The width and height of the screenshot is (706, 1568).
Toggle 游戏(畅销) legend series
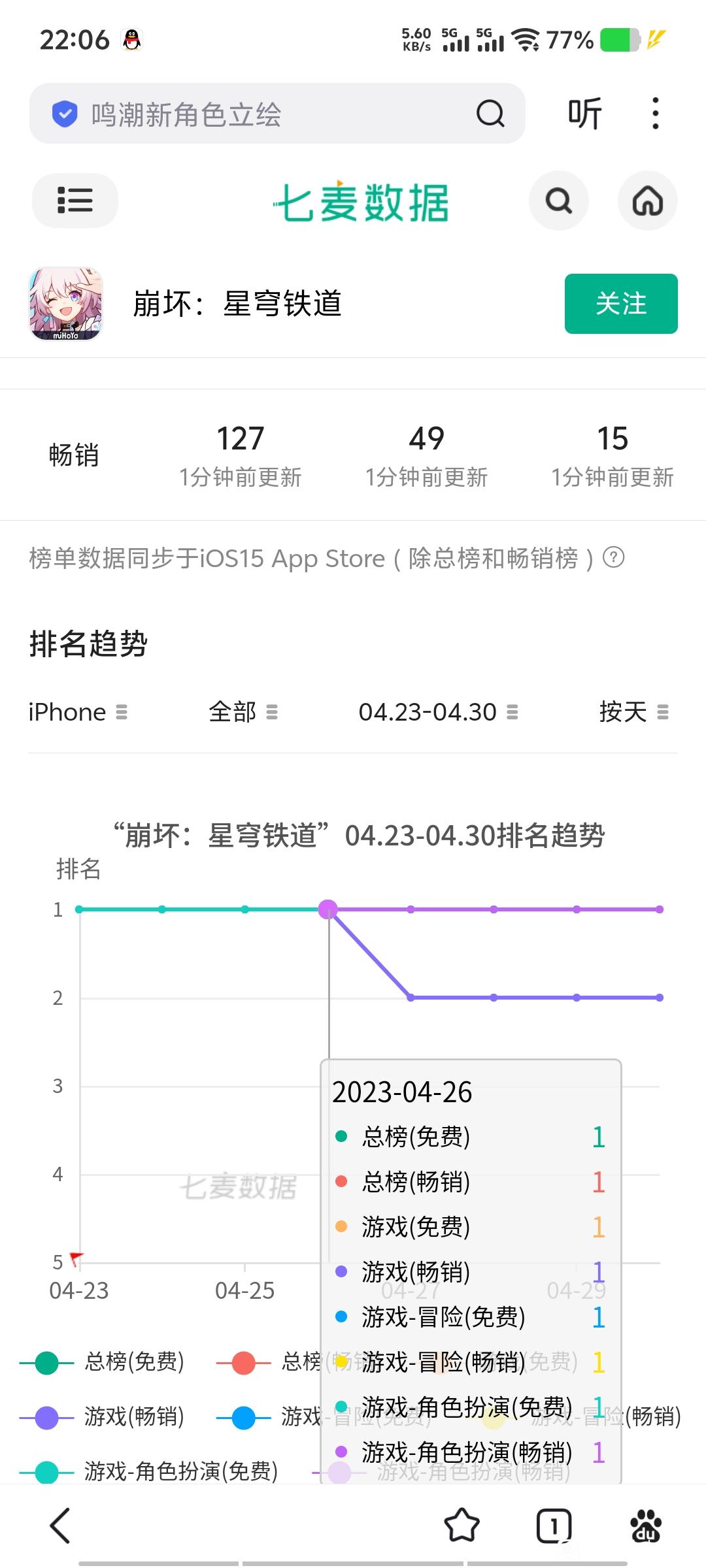coord(103,1417)
